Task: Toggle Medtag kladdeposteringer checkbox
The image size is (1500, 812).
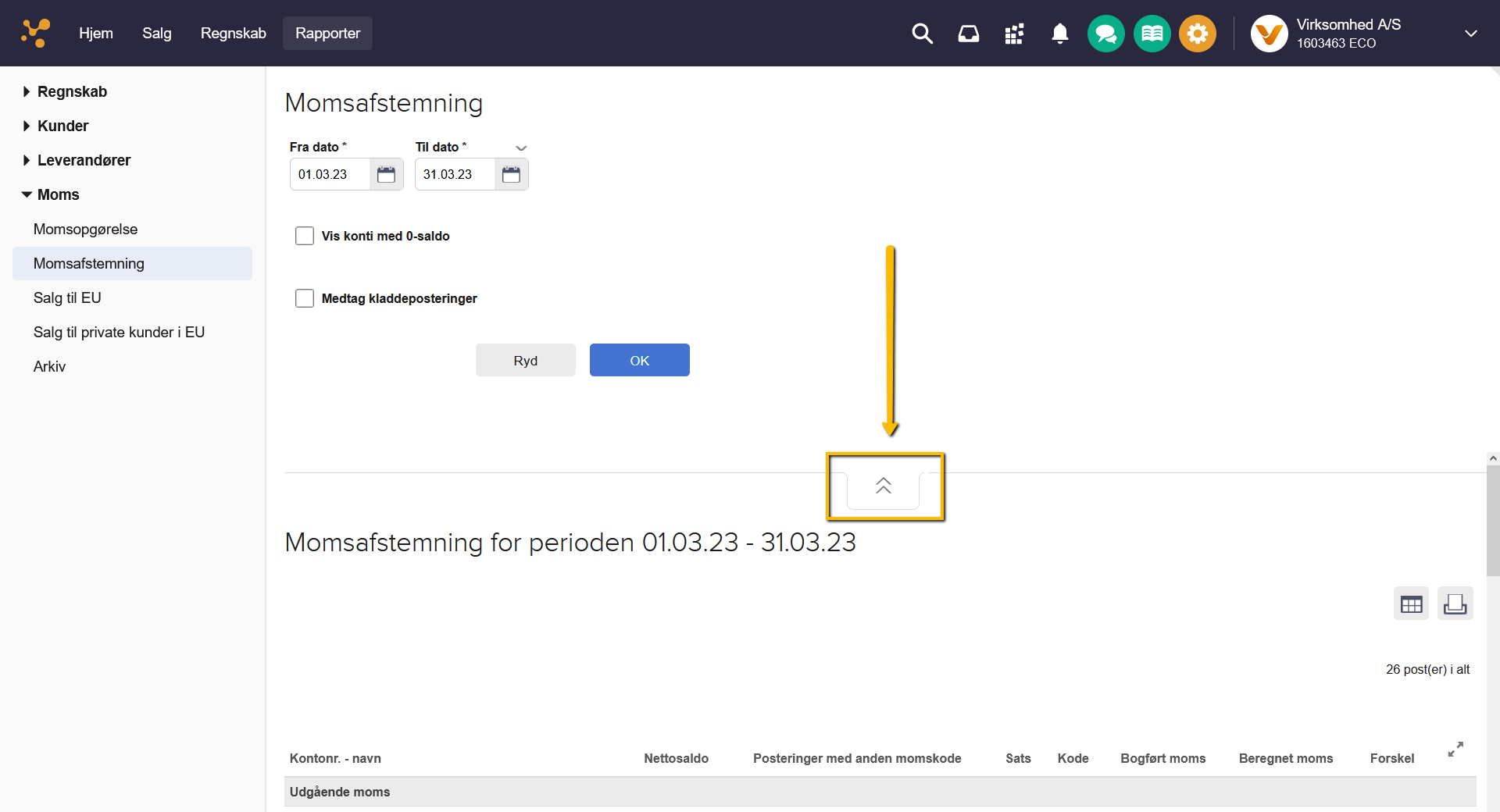Action: tap(305, 298)
